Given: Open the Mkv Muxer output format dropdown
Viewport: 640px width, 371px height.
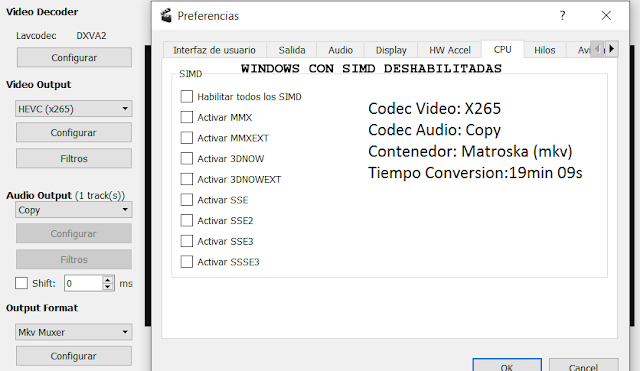Looking at the screenshot, I should click(x=74, y=332).
